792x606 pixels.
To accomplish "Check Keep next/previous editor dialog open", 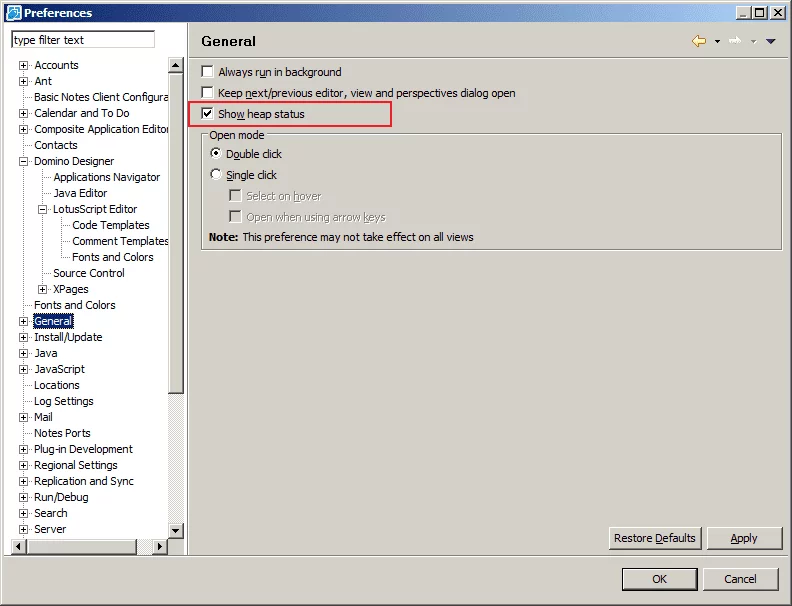I will (x=208, y=93).
